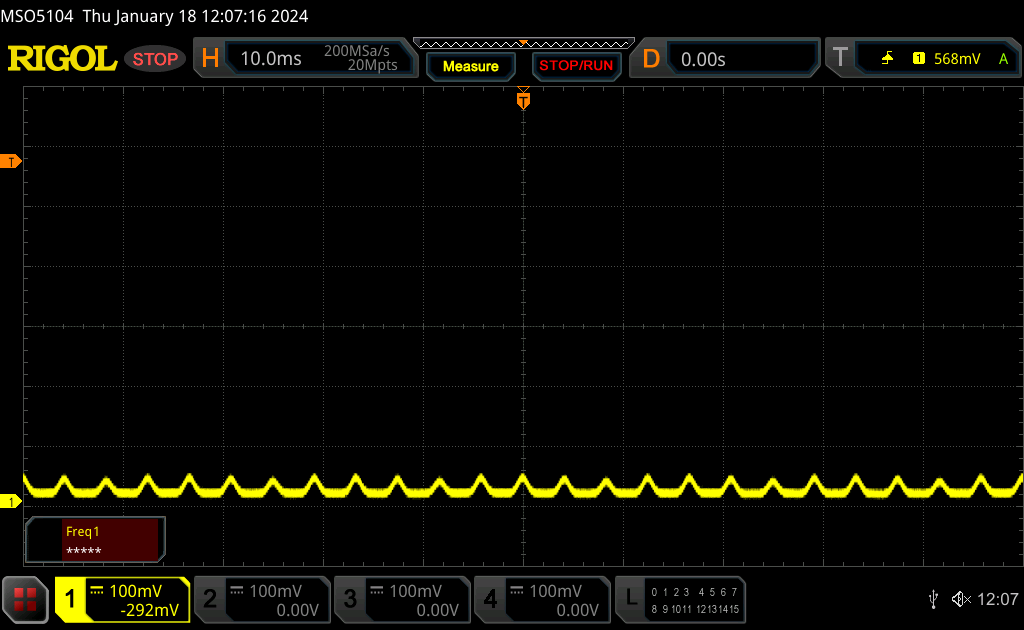Screen dimensions: 1024x630
Task: Select the rising edge trigger icon
Action: 887,59
